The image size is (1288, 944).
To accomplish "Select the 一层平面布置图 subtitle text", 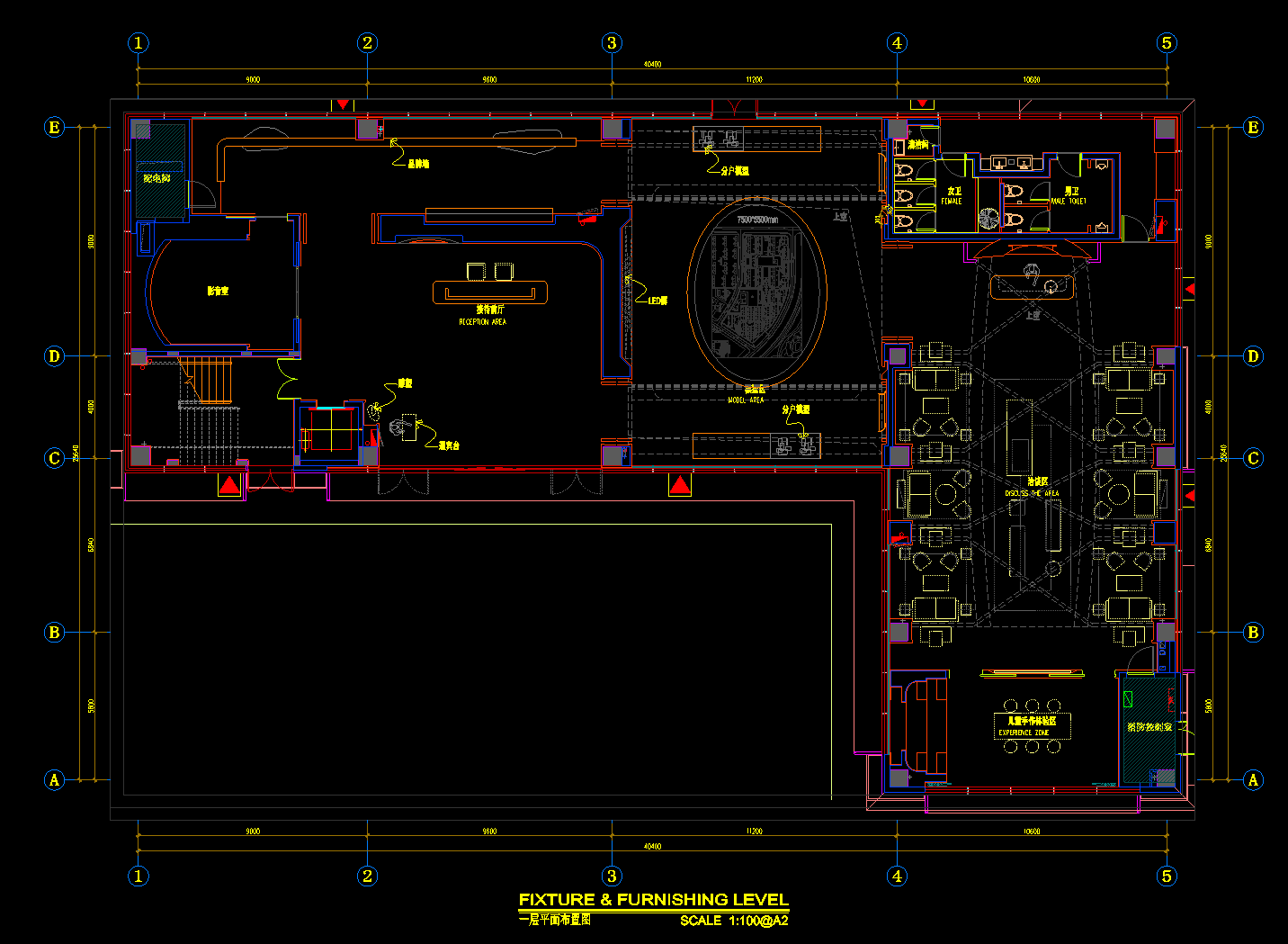I will 555,920.
